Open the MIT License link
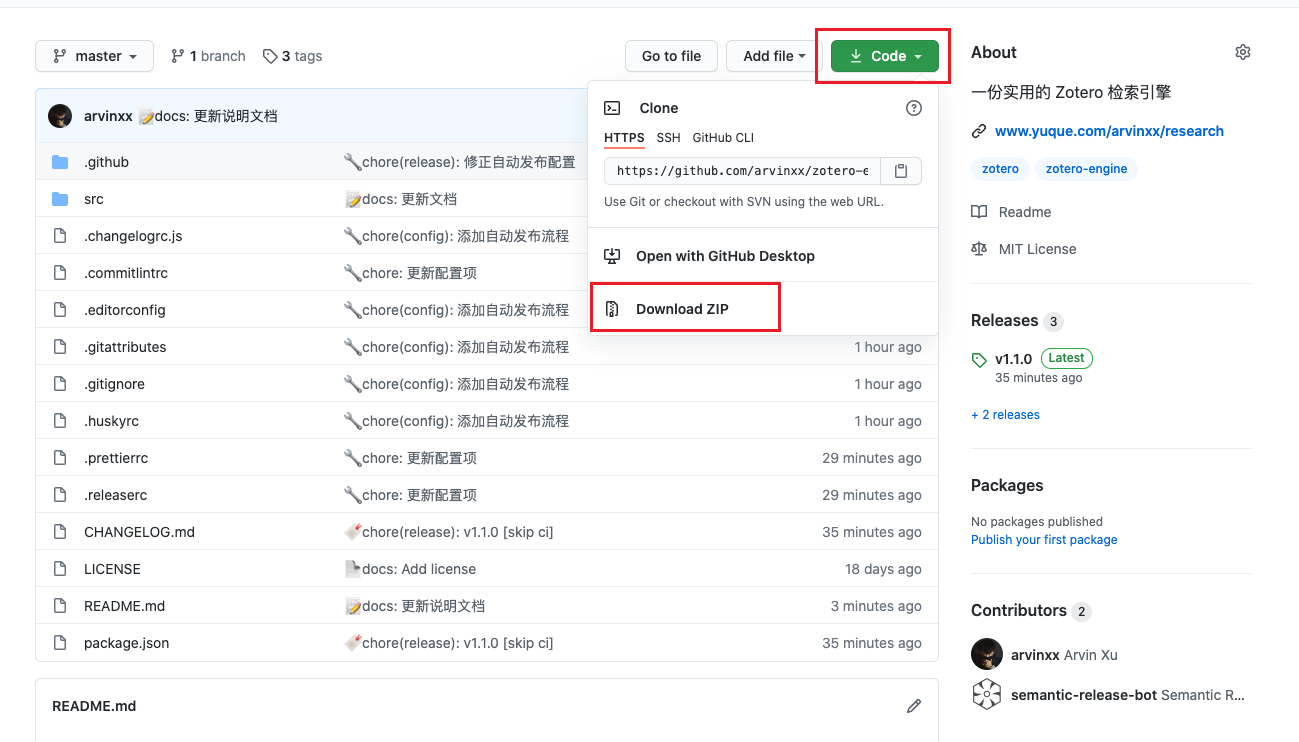 pyautogui.click(x=1038, y=249)
